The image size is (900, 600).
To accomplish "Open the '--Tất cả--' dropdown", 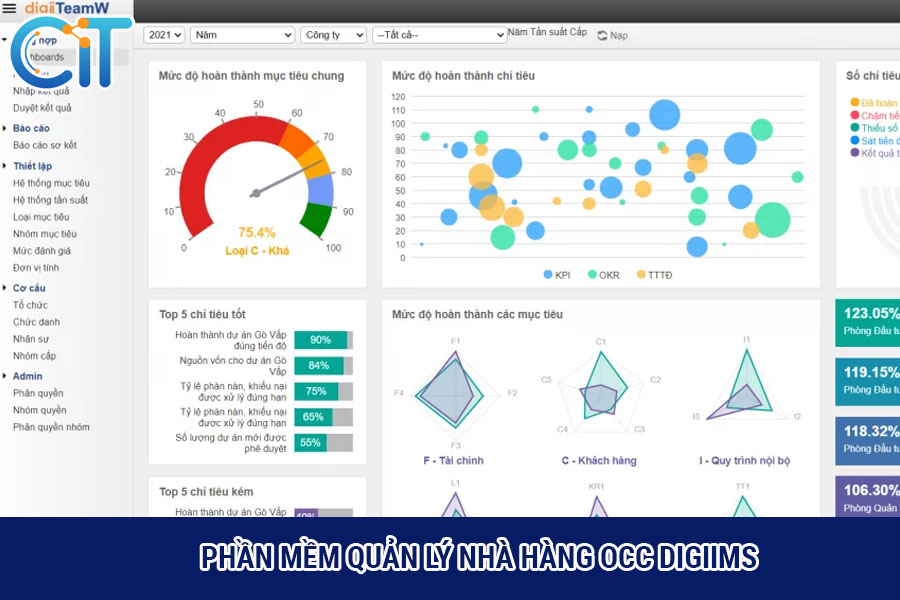I will coord(439,35).
